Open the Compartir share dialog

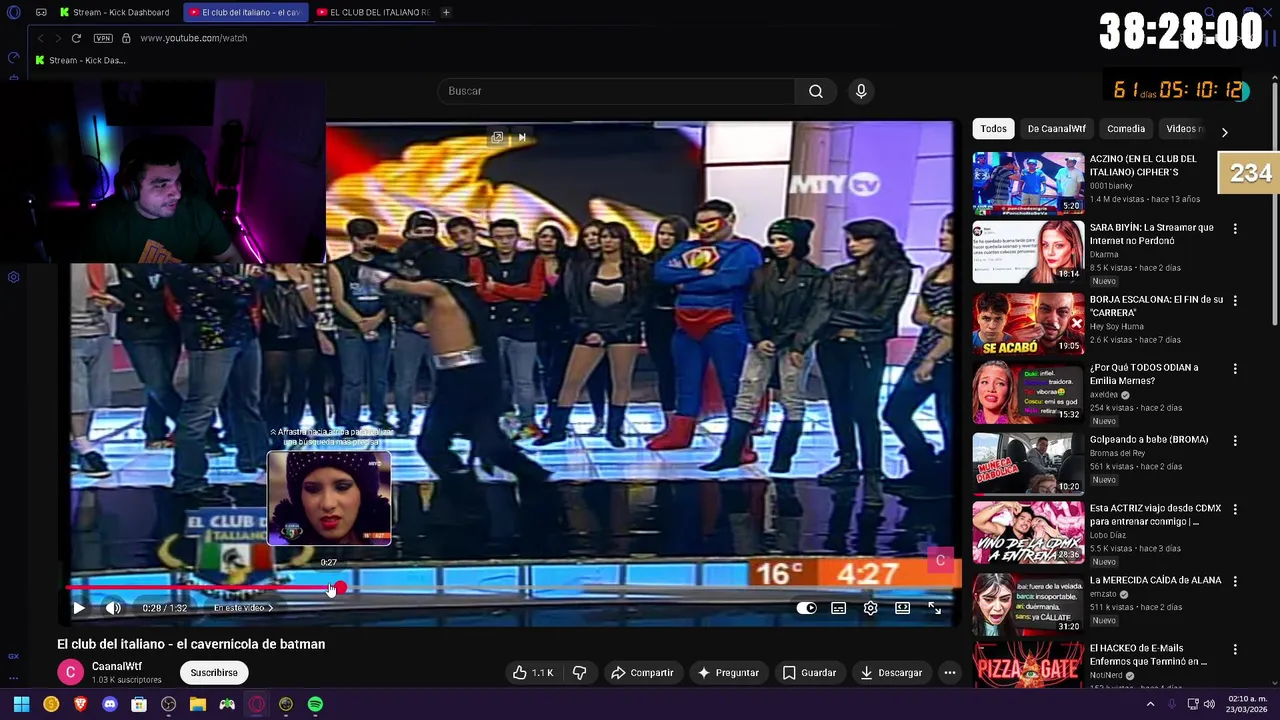click(642, 673)
